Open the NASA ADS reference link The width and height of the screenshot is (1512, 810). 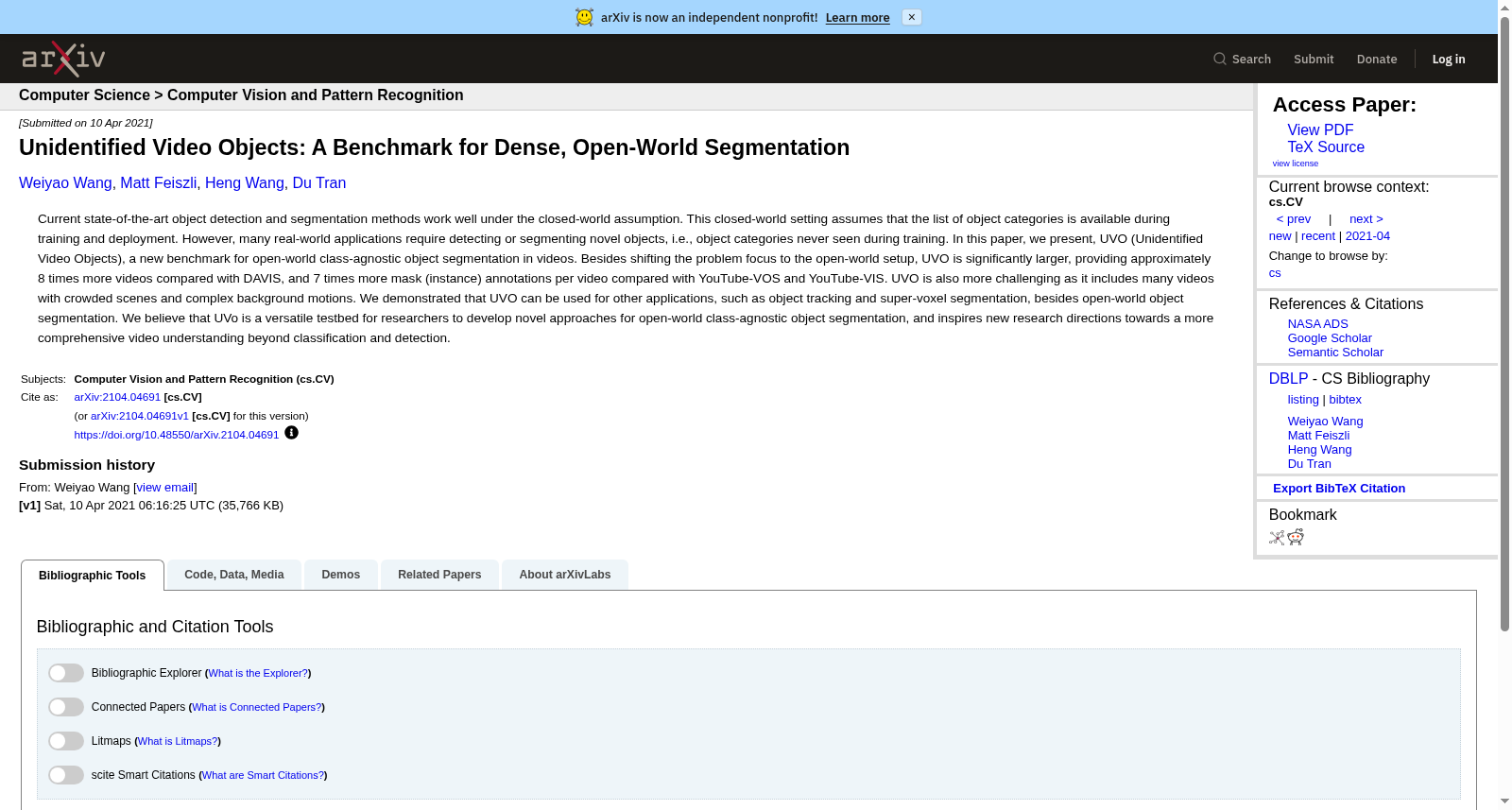pyautogui.click(x=1318, y=324)
